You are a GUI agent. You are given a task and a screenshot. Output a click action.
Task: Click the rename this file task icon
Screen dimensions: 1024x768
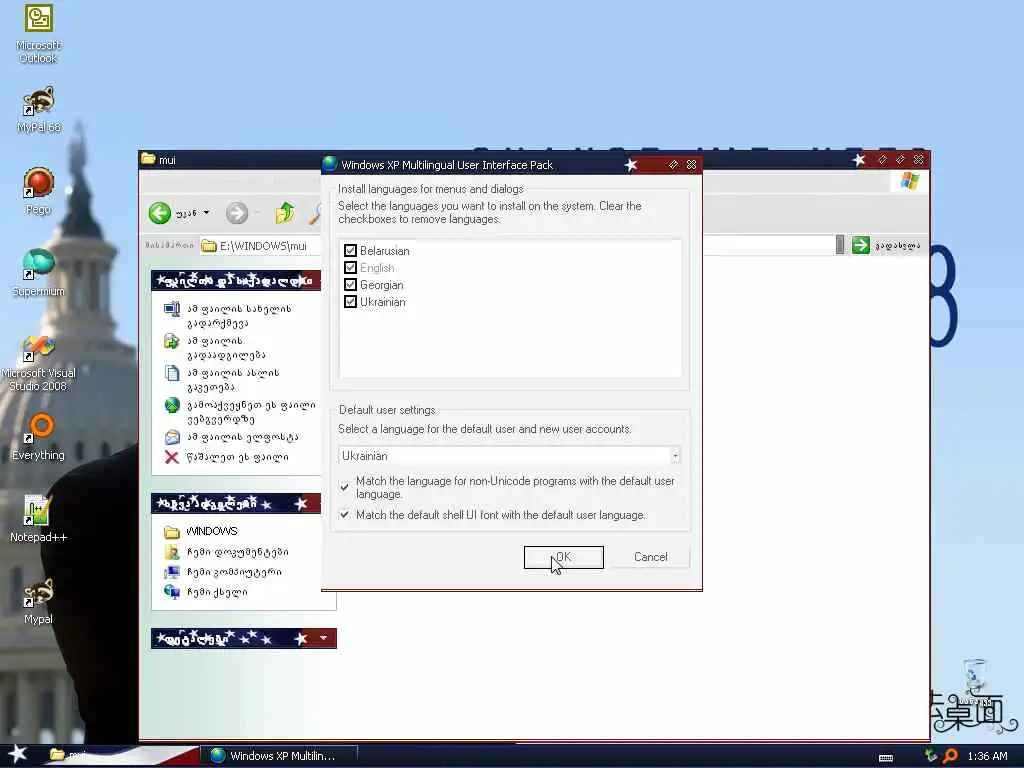pyautogui.click(x=172, y=309)
